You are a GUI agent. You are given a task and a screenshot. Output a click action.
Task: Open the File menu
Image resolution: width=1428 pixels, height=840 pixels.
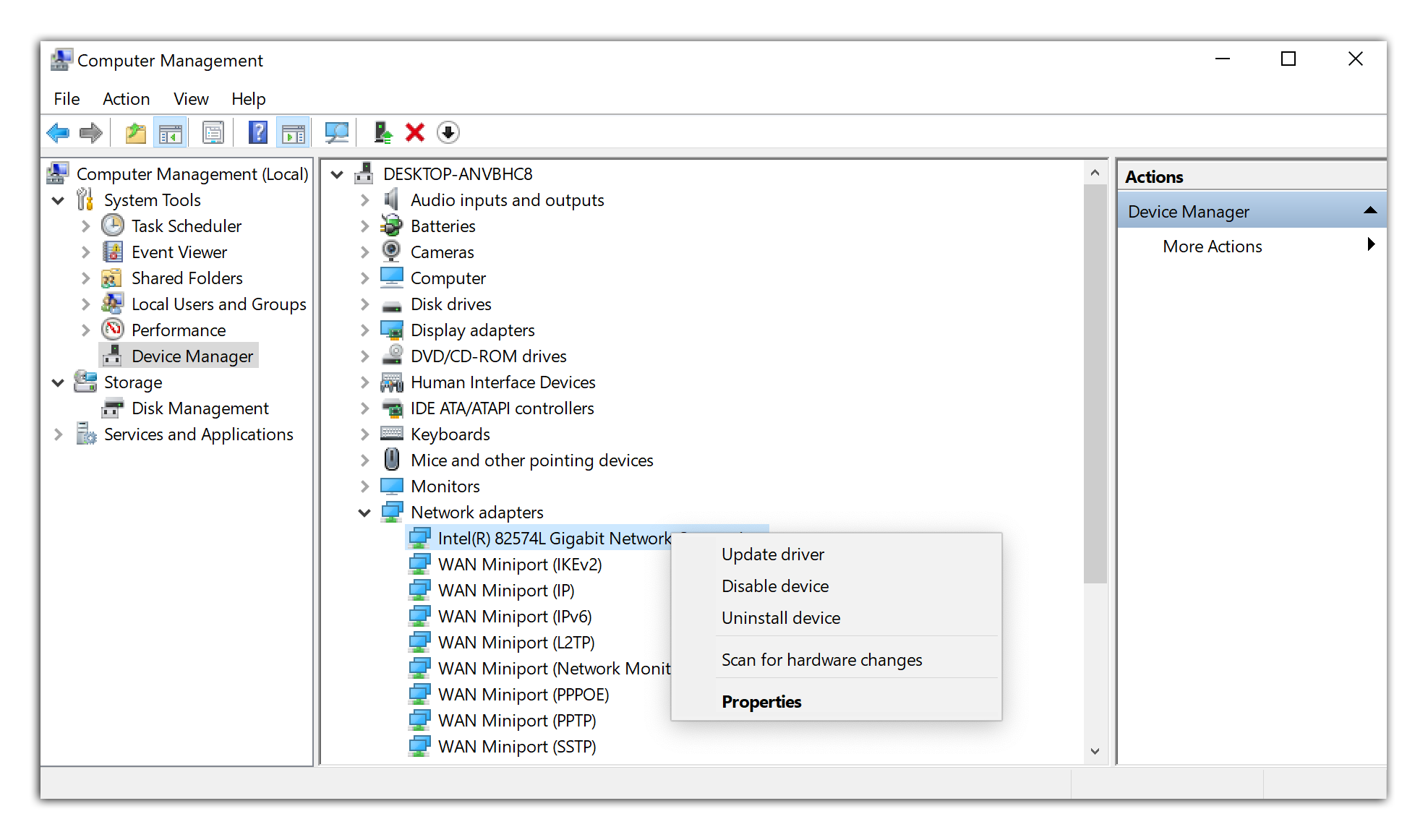pyautogui.click(x=67, y=98)
